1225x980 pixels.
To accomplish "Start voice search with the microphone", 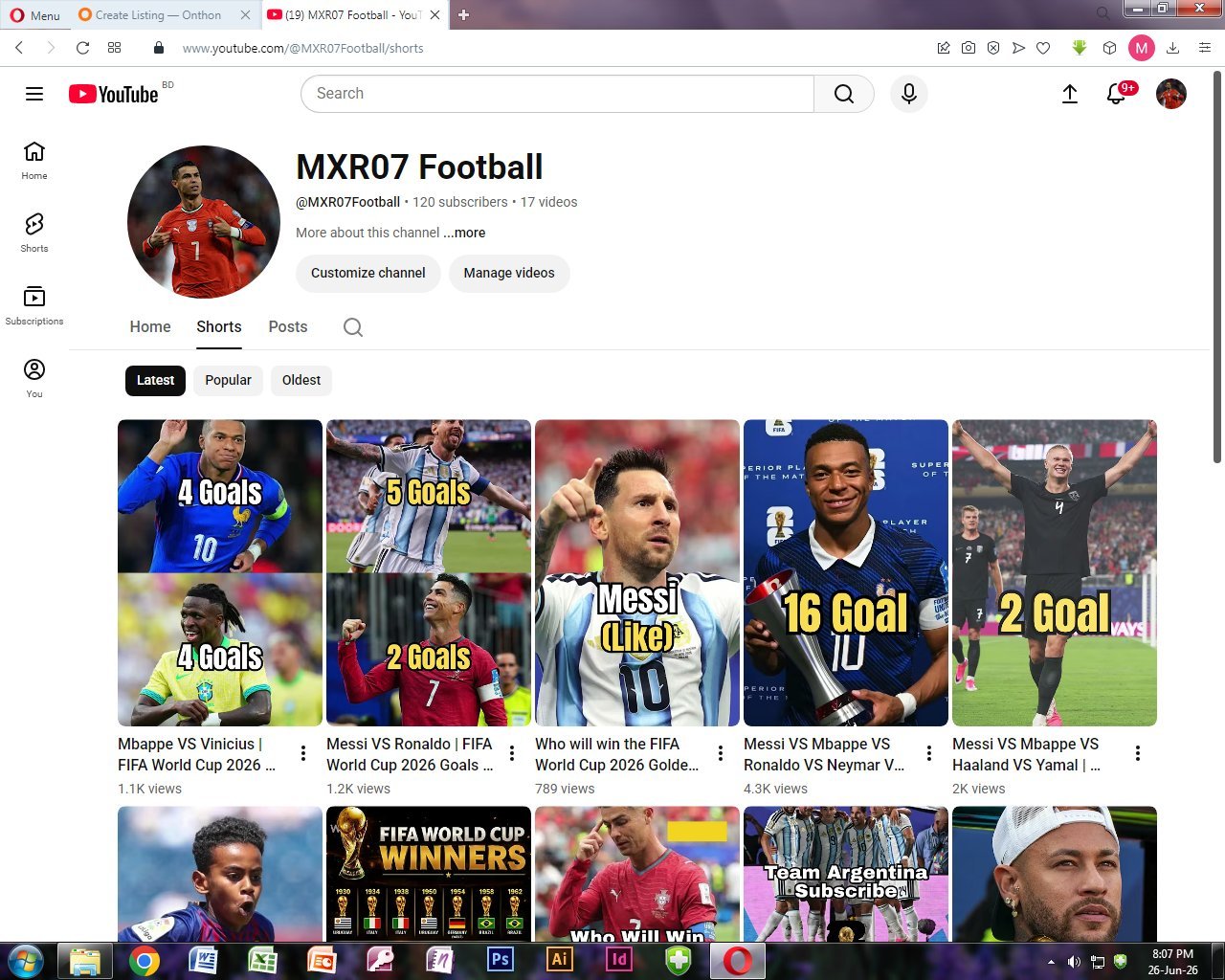I will point(909,94).
